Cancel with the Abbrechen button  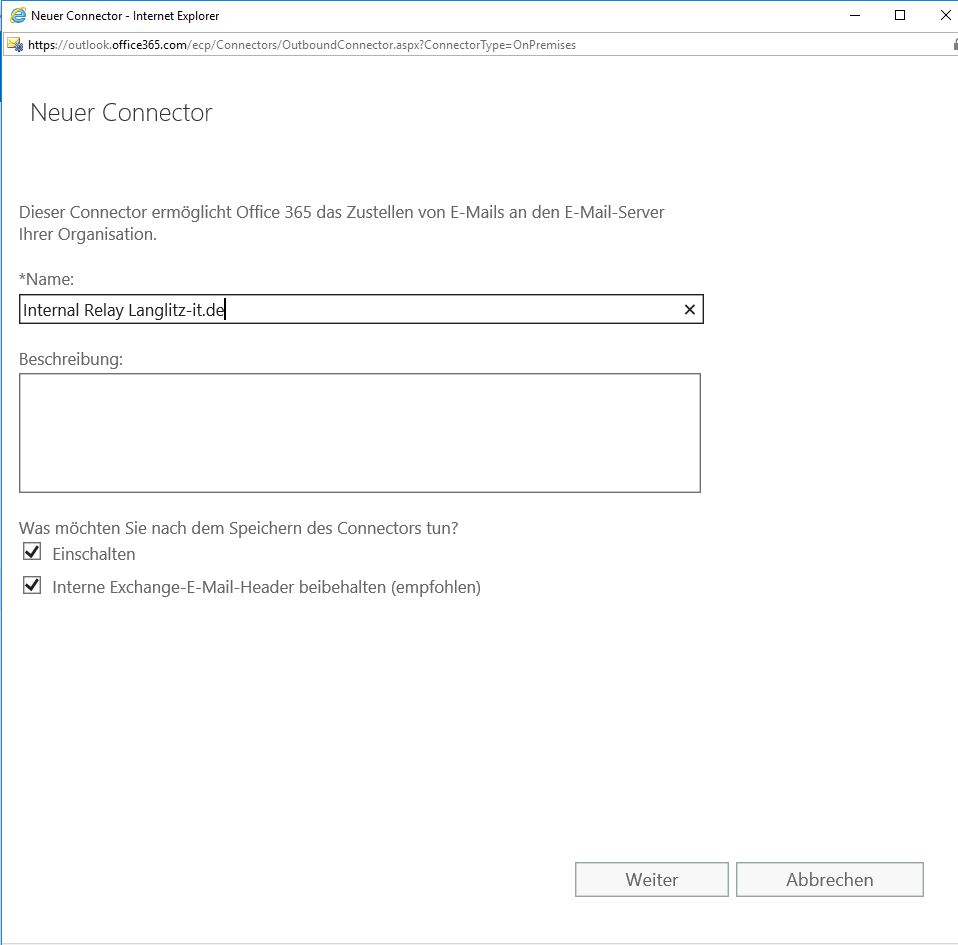(x=830, y=880)
